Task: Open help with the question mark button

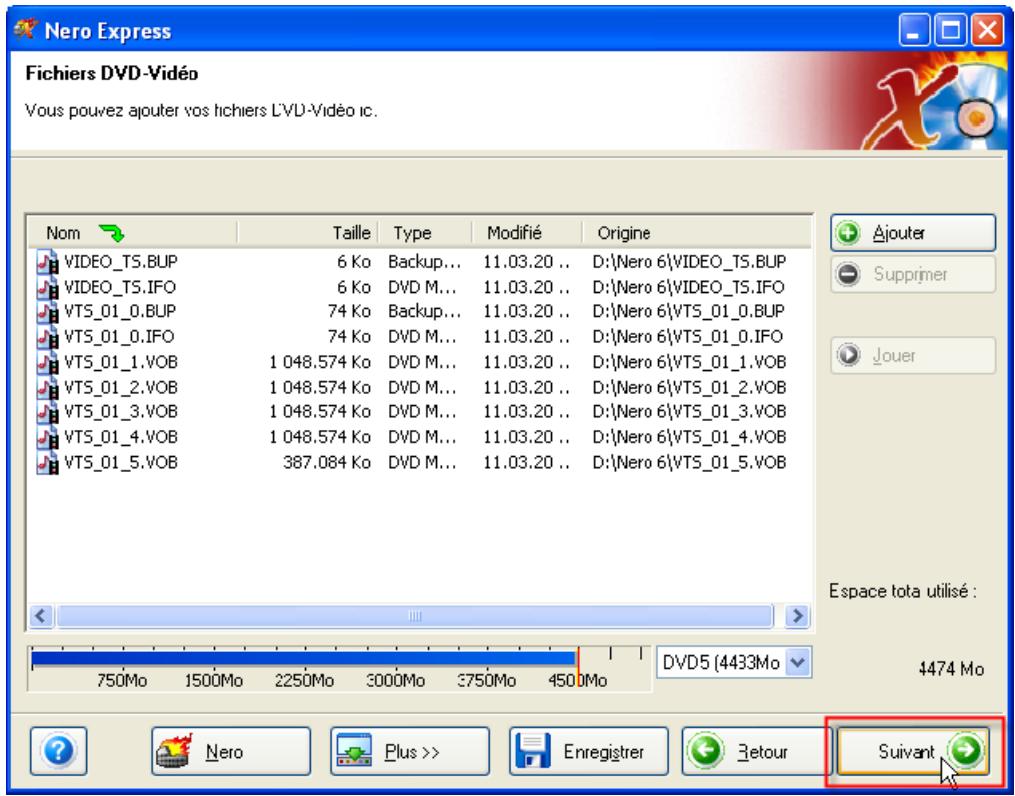Action: tap(58, 751)
